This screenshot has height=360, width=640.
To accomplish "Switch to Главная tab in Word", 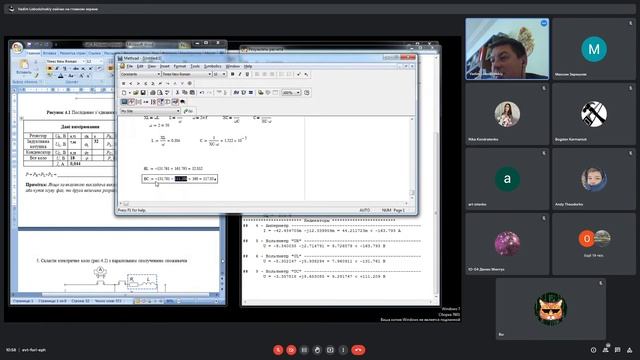I will pos(33,53).
